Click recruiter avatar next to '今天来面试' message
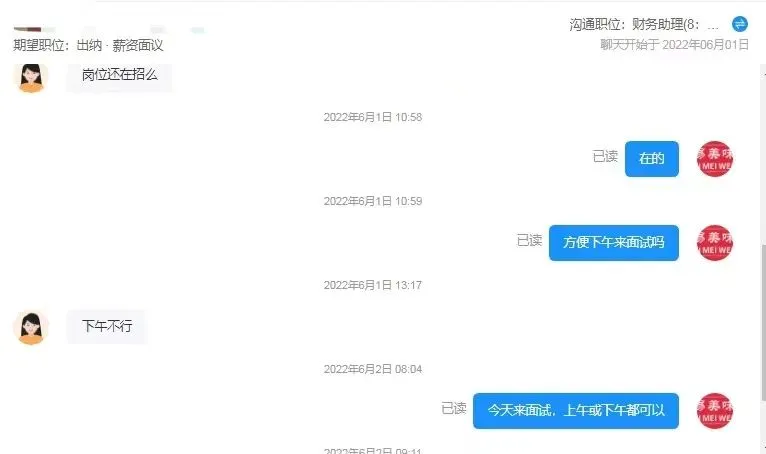 click(x=714, y=411)
